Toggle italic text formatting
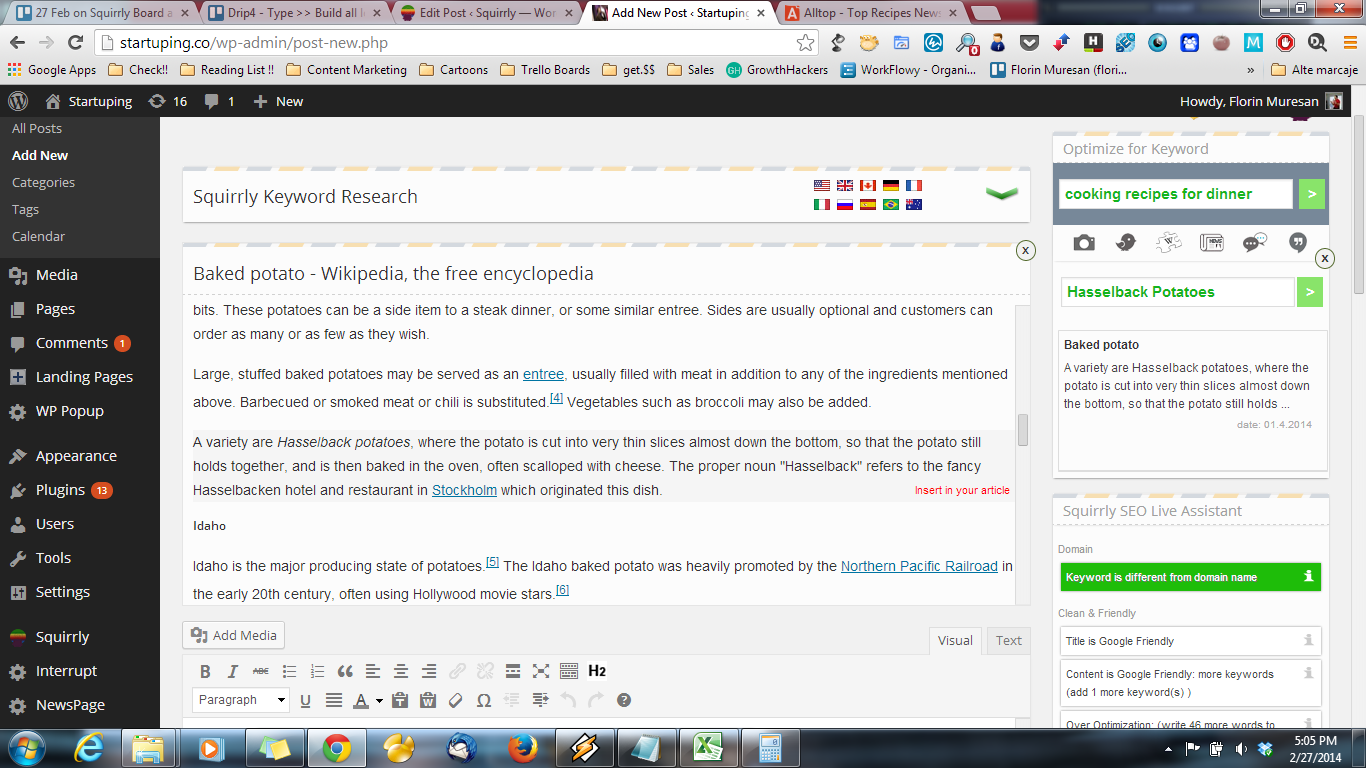 [233, 671]
